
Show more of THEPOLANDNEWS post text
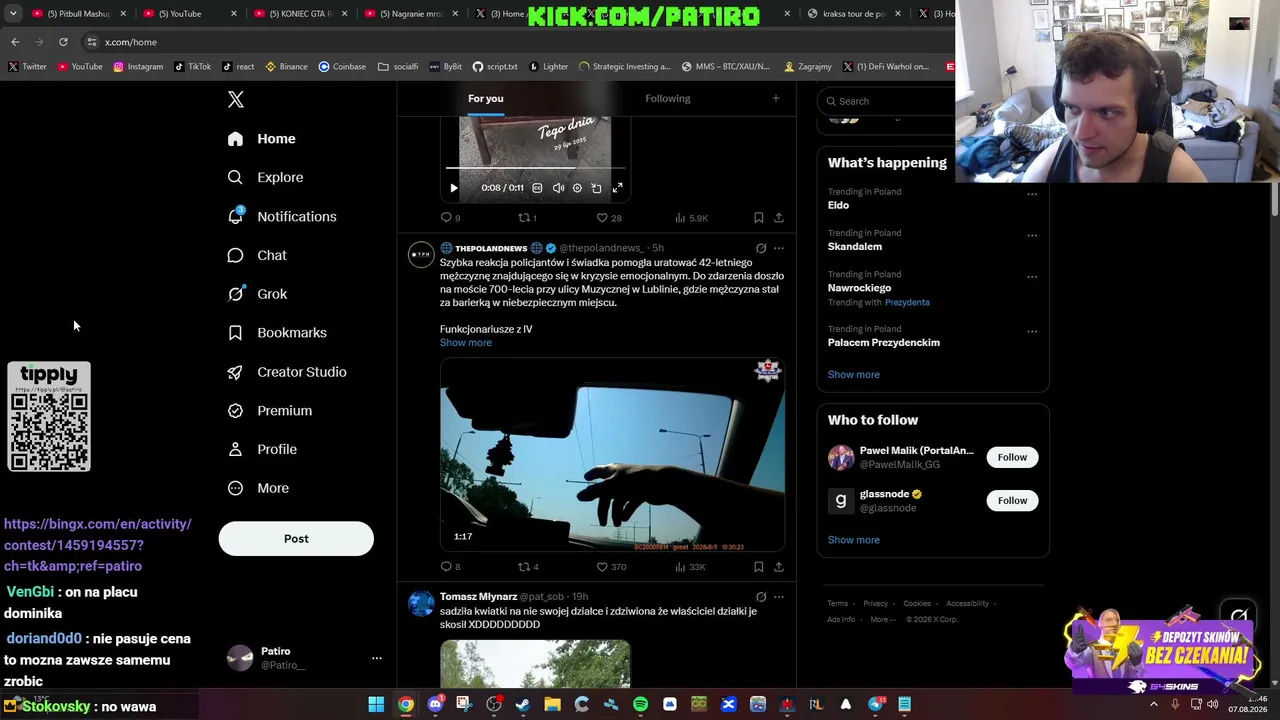tap(466, 343)
